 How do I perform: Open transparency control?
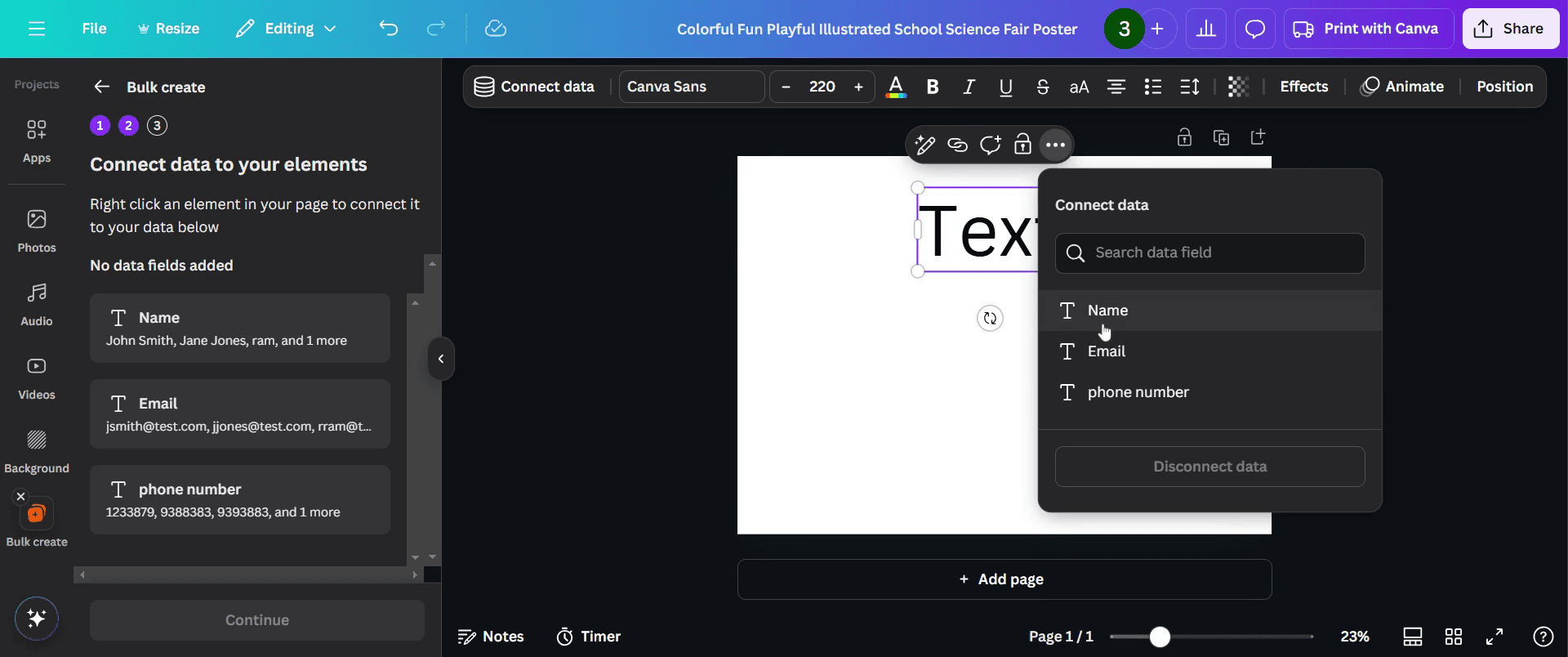(1238, 87)
